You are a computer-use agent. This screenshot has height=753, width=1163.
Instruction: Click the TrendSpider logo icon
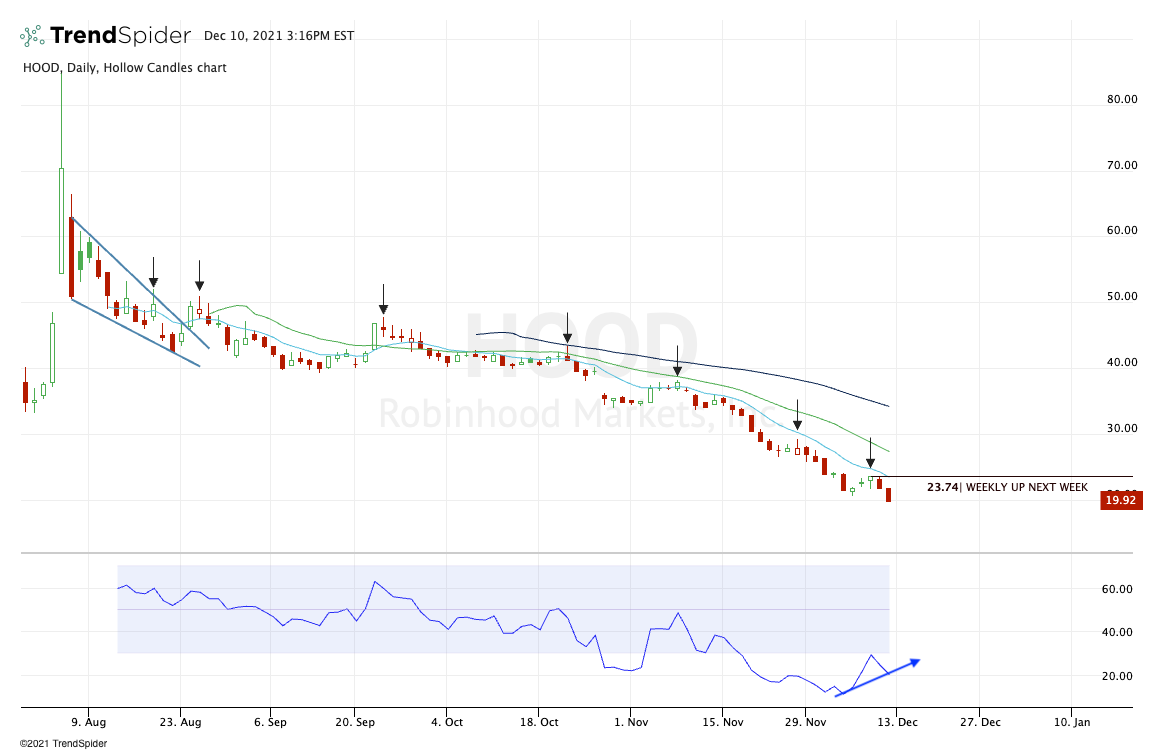(x=32, y=37)
